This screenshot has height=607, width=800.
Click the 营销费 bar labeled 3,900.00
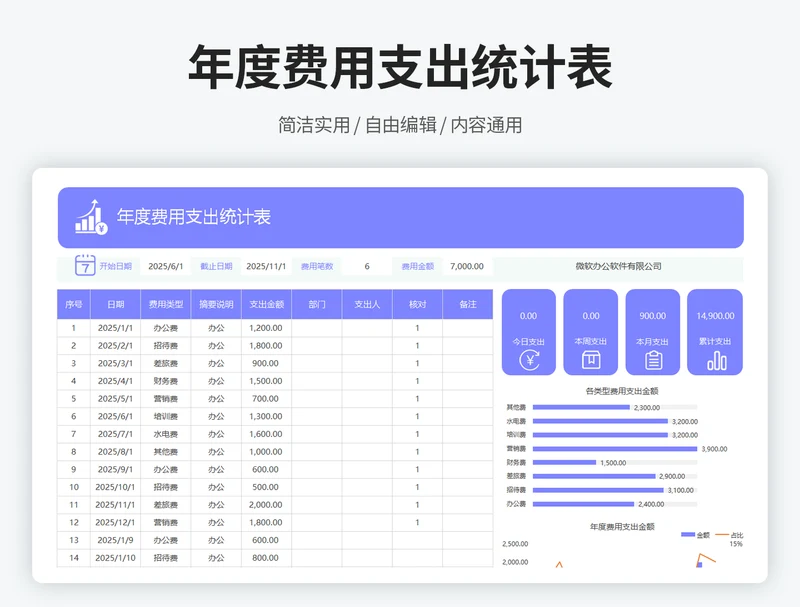[615, 449]
